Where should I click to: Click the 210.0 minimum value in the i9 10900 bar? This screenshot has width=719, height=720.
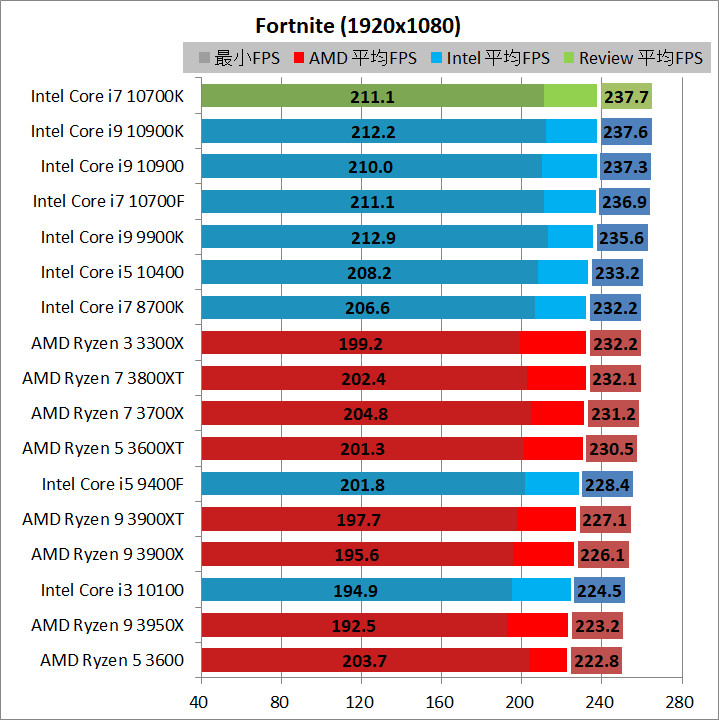point(371,167)
